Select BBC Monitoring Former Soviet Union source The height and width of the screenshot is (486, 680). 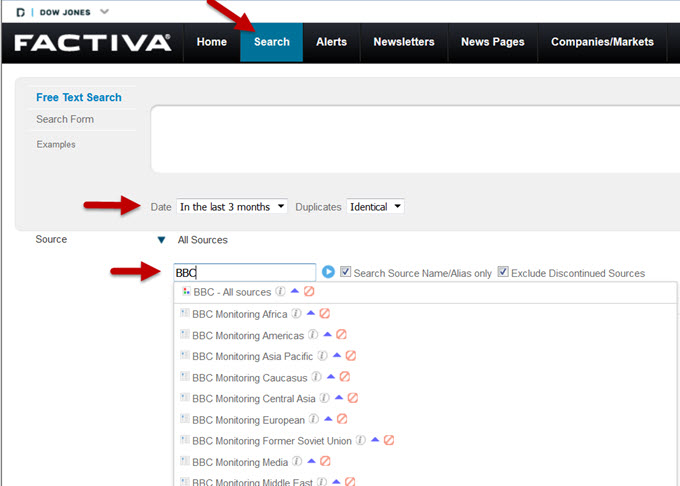point(272,441)
